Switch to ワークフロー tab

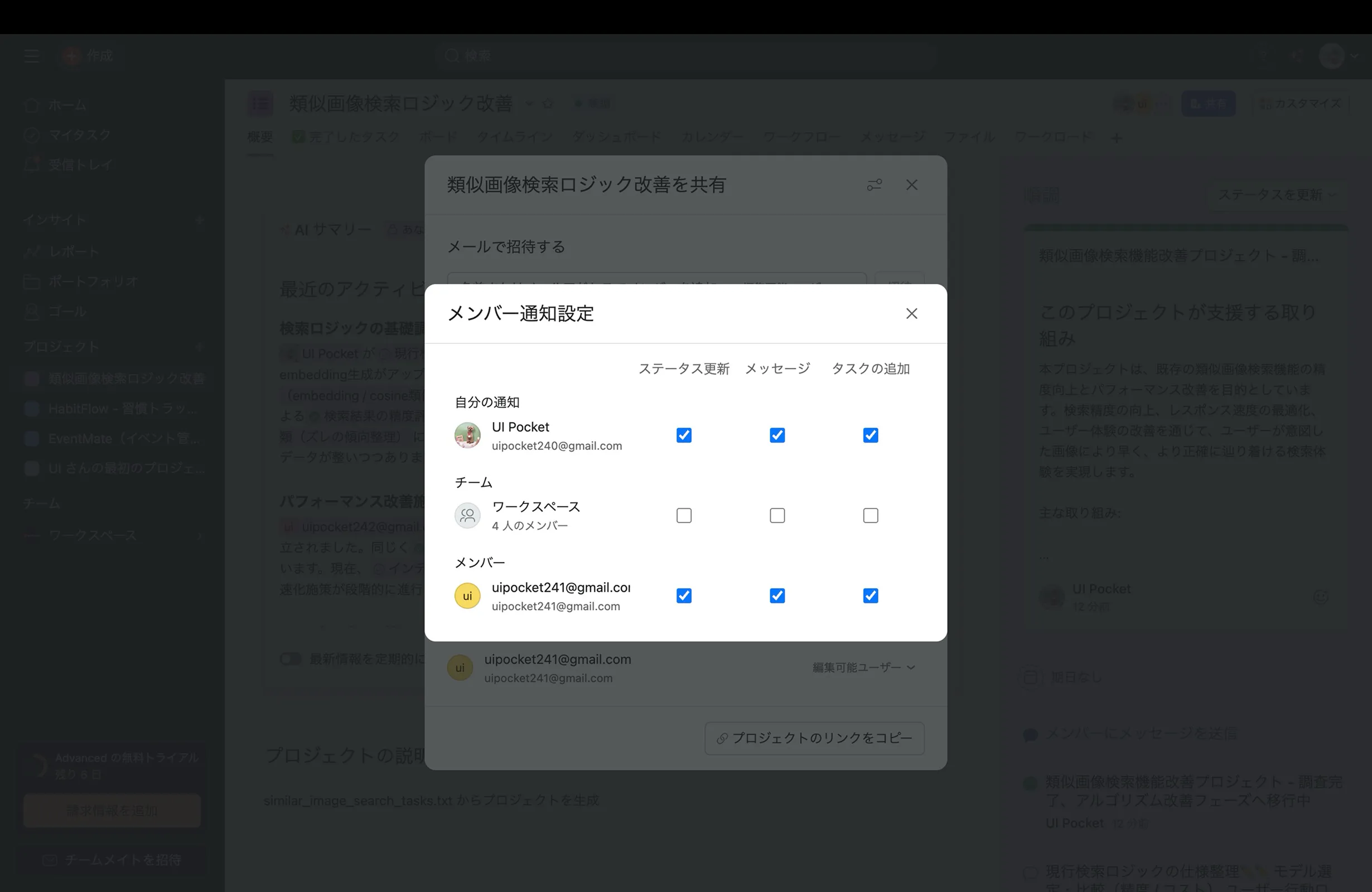coord(802,137)
